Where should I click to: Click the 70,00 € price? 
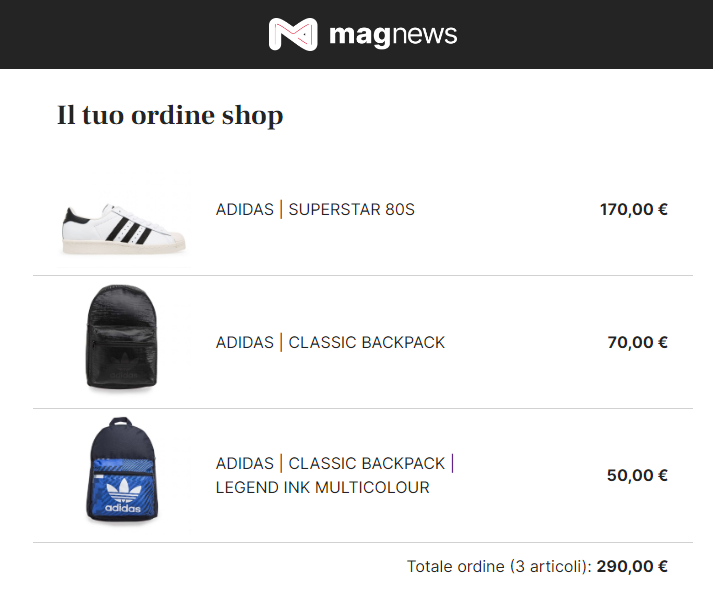pyautogui.click(x=638, y=342)
